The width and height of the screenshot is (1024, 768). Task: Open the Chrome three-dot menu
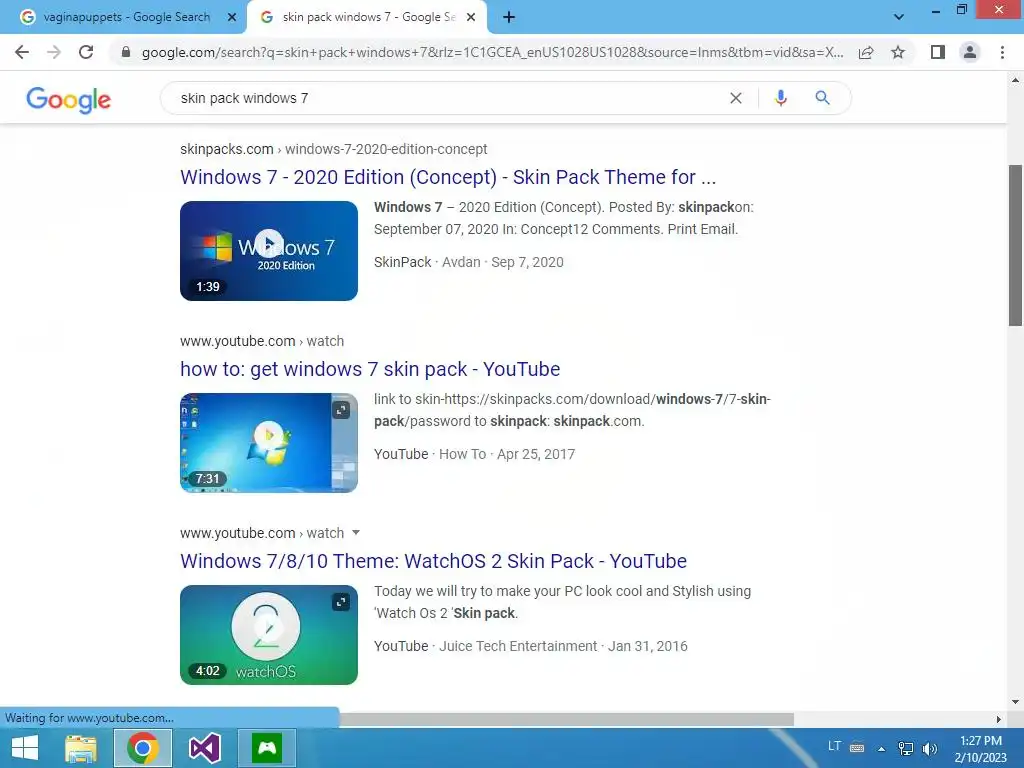(1002, 52)
